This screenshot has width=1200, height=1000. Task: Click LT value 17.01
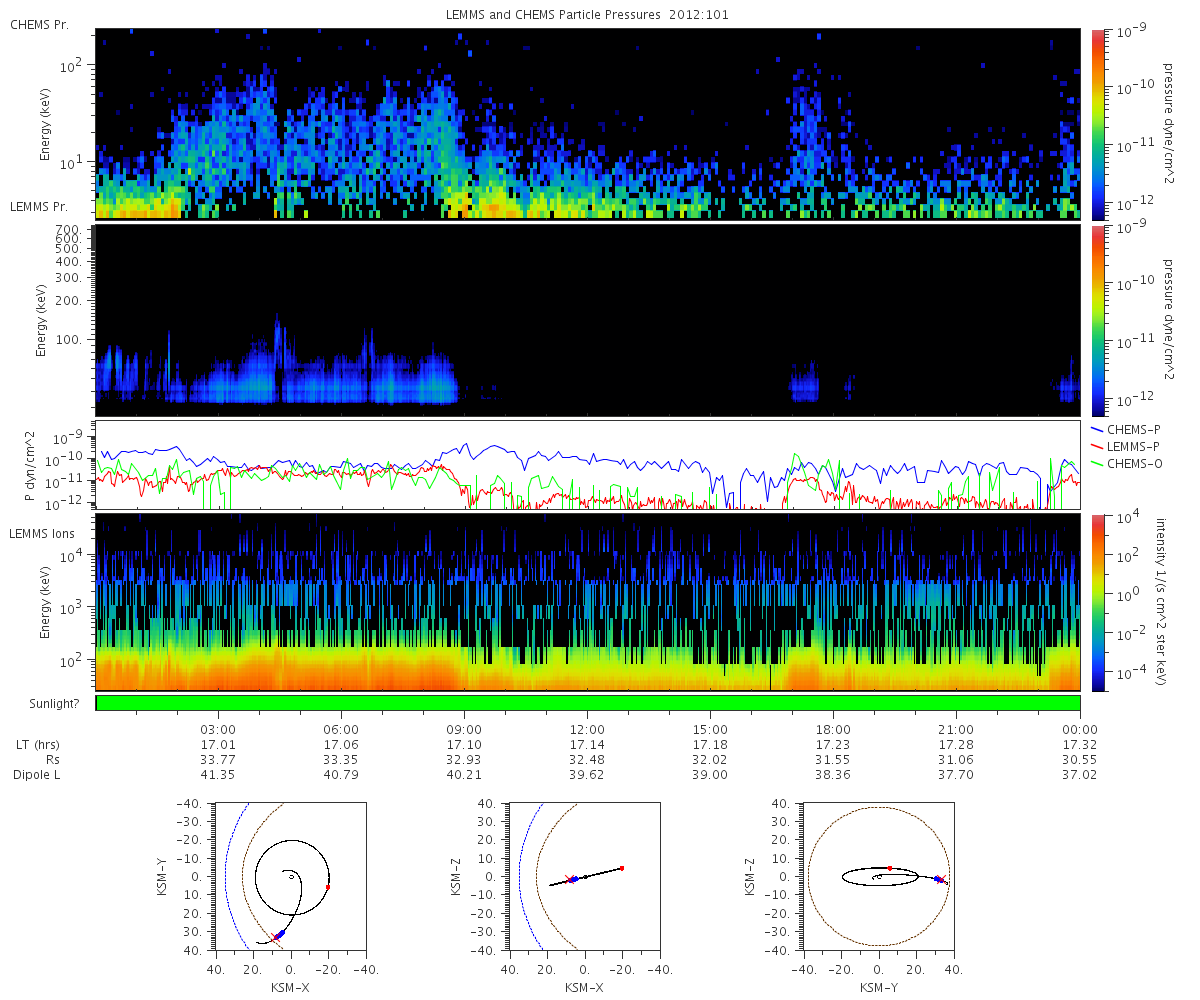coord(219,744)
